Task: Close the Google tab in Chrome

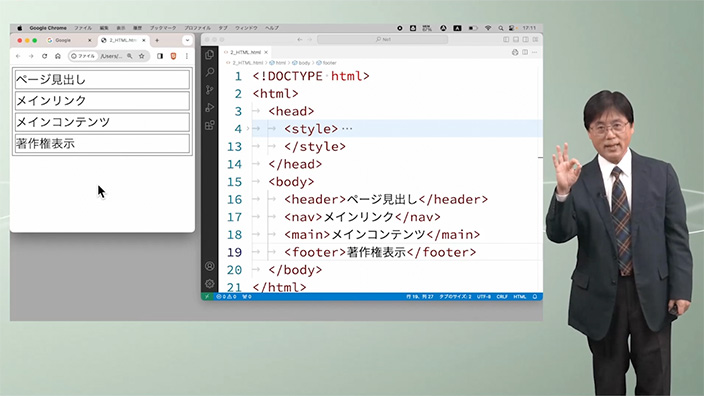Action: (x=89, y=40)
